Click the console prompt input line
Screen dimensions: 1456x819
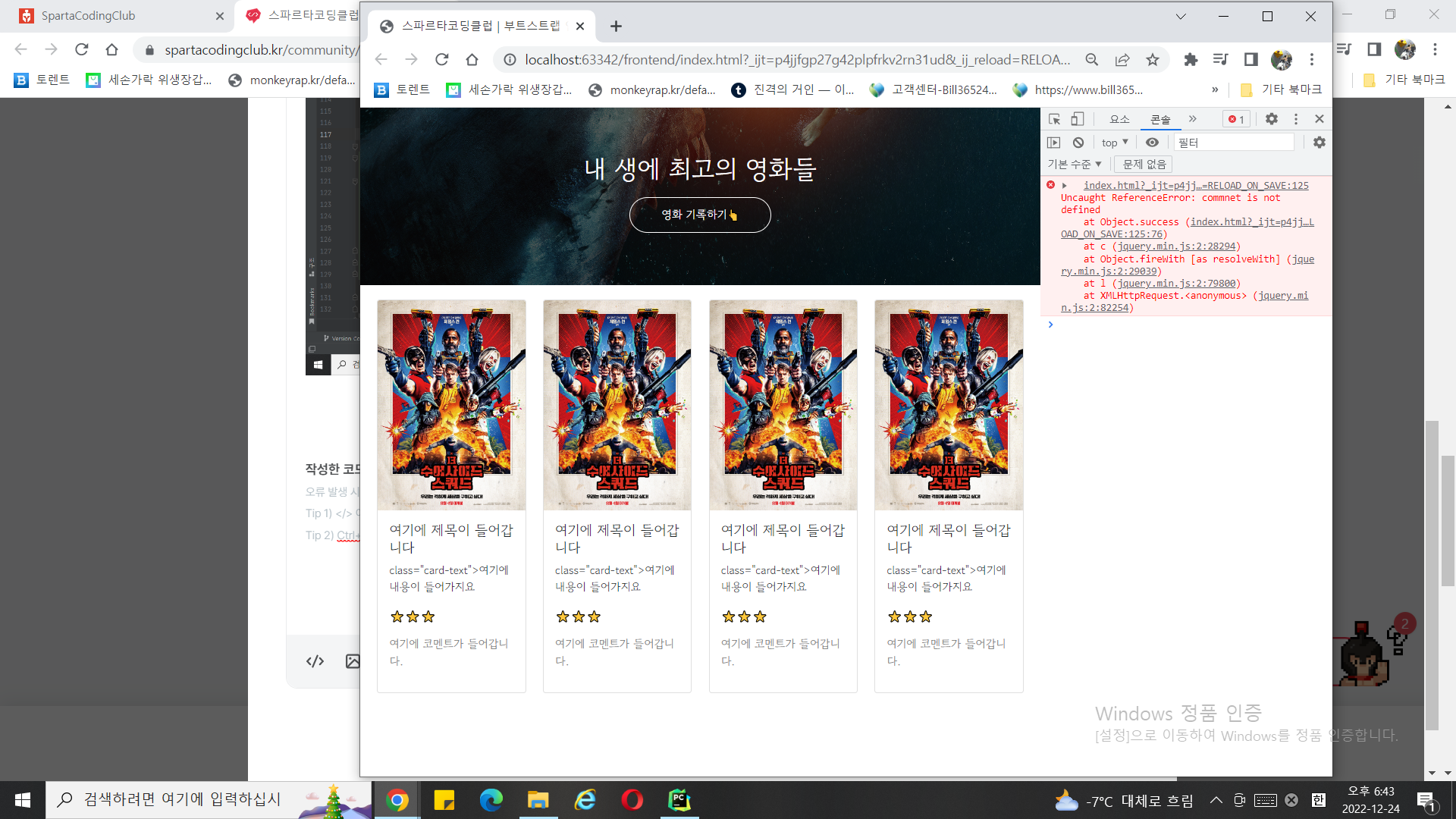click(1187, 325)
